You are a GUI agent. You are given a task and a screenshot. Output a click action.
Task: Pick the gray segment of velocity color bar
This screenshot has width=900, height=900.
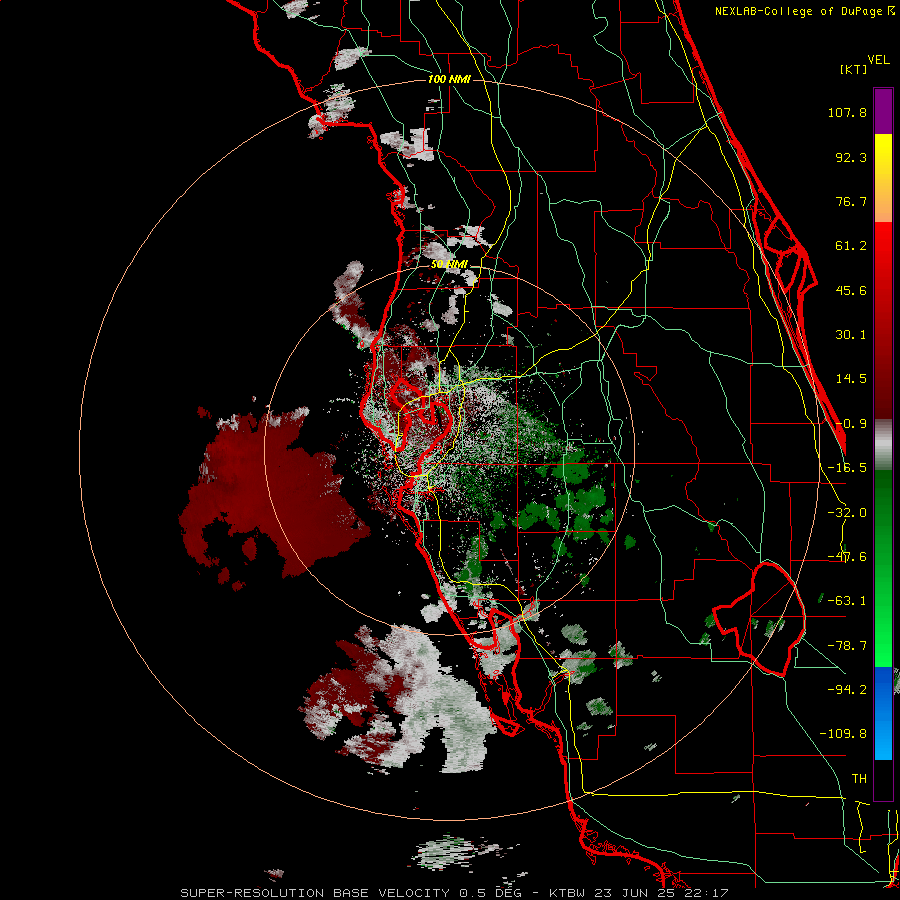tap(883, 445)
